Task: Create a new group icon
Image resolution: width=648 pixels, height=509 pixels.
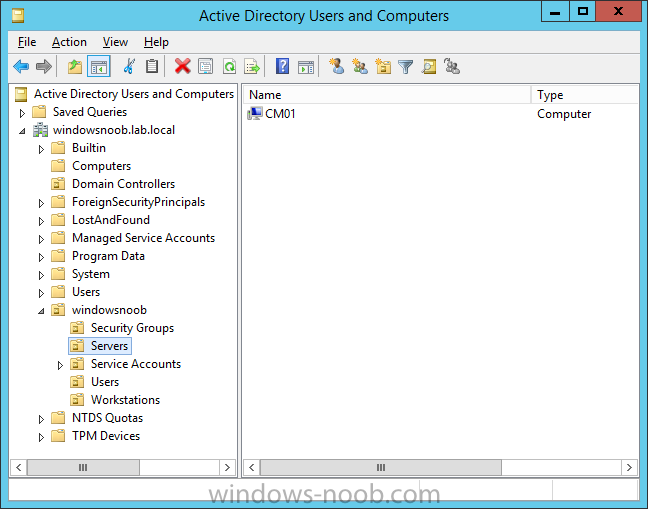Action: coord(360,66)
